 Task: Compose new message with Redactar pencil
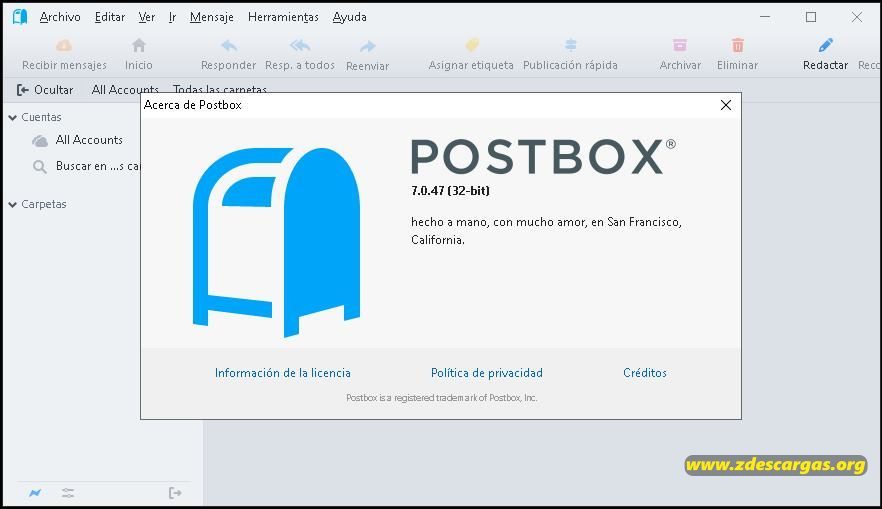[x=825, y=46]
